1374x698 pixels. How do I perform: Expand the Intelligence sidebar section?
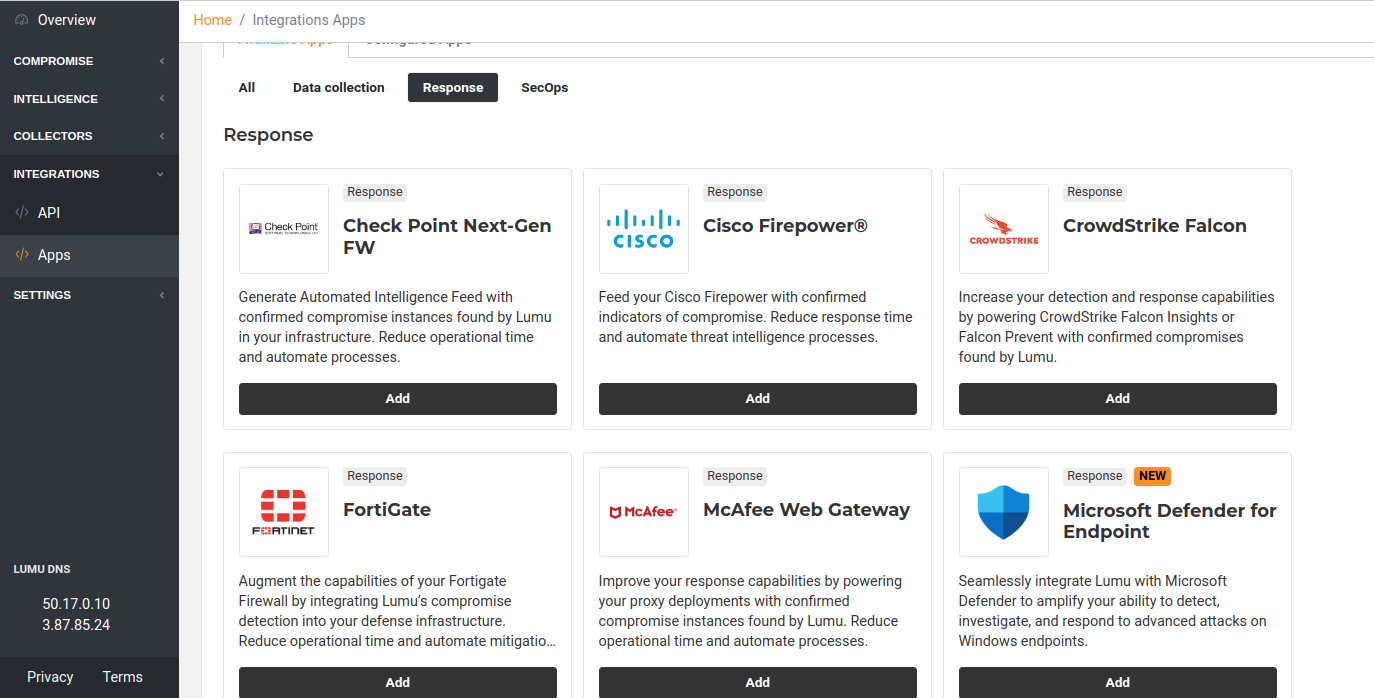[x=88, y=99]
